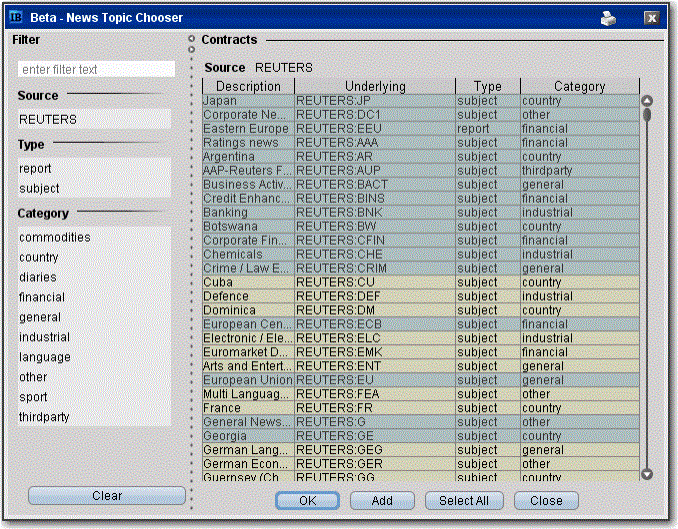
Task: Filter by general category in left panel
Action: click(x=94, y=317)
